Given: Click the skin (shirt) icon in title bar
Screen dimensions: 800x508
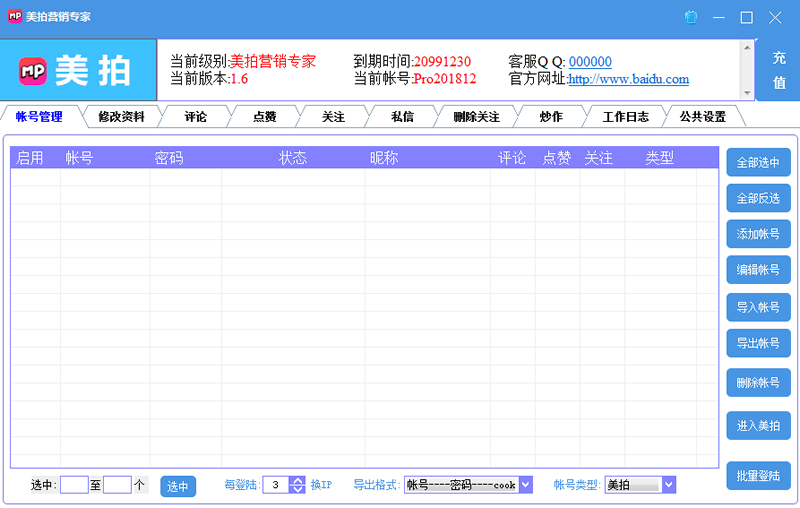Looking at the screenshot, I should tap(691, 17).
